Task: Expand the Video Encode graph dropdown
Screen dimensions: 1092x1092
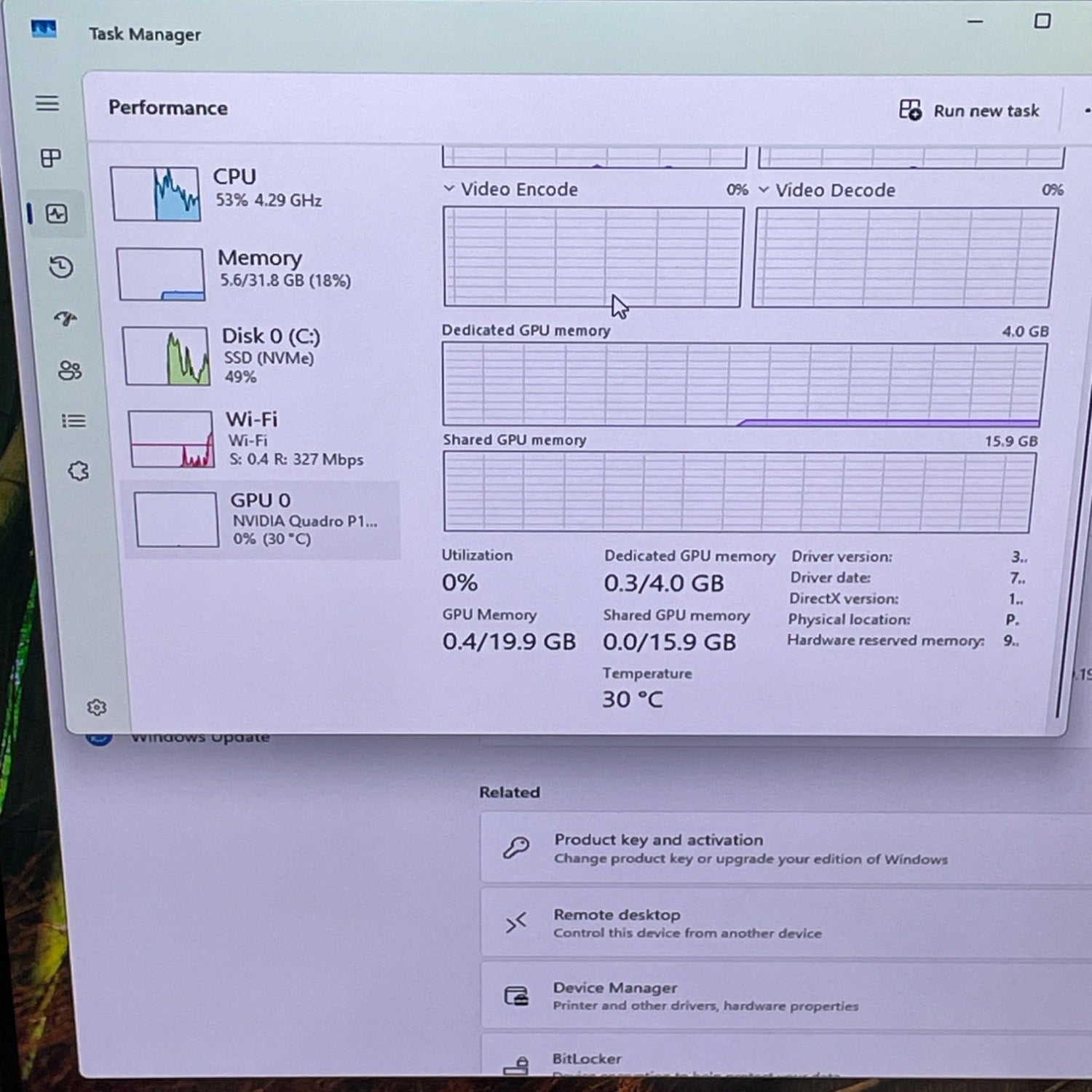Action: pos(449,189)
